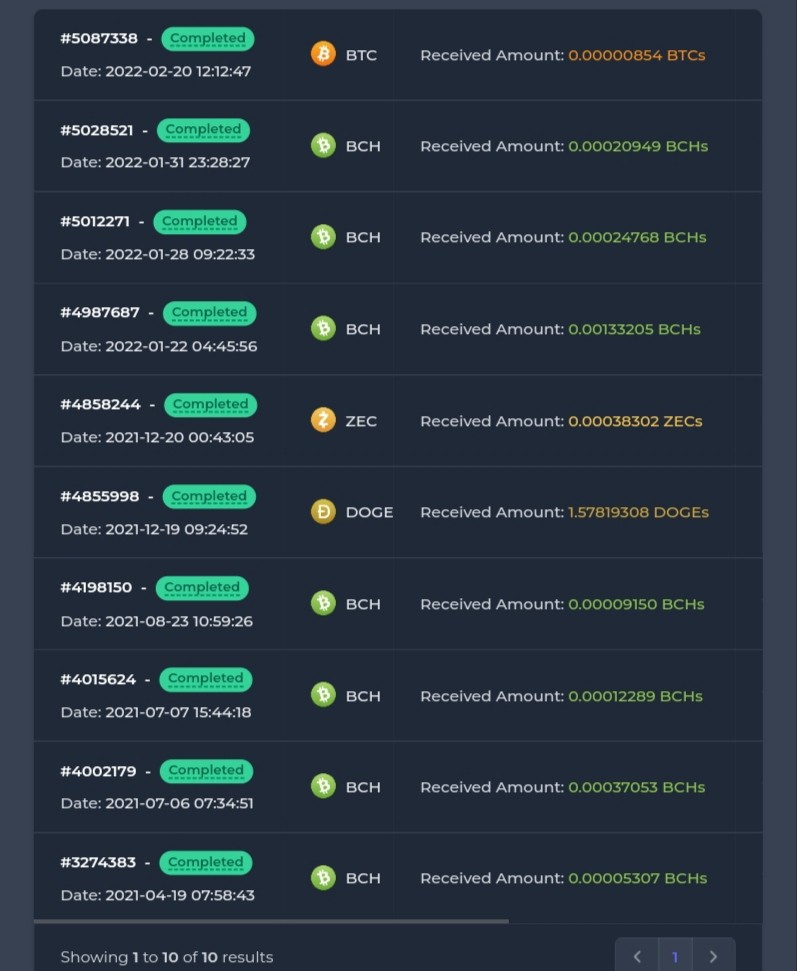Click Completed badge for #4858244

(x=210, y=404)
